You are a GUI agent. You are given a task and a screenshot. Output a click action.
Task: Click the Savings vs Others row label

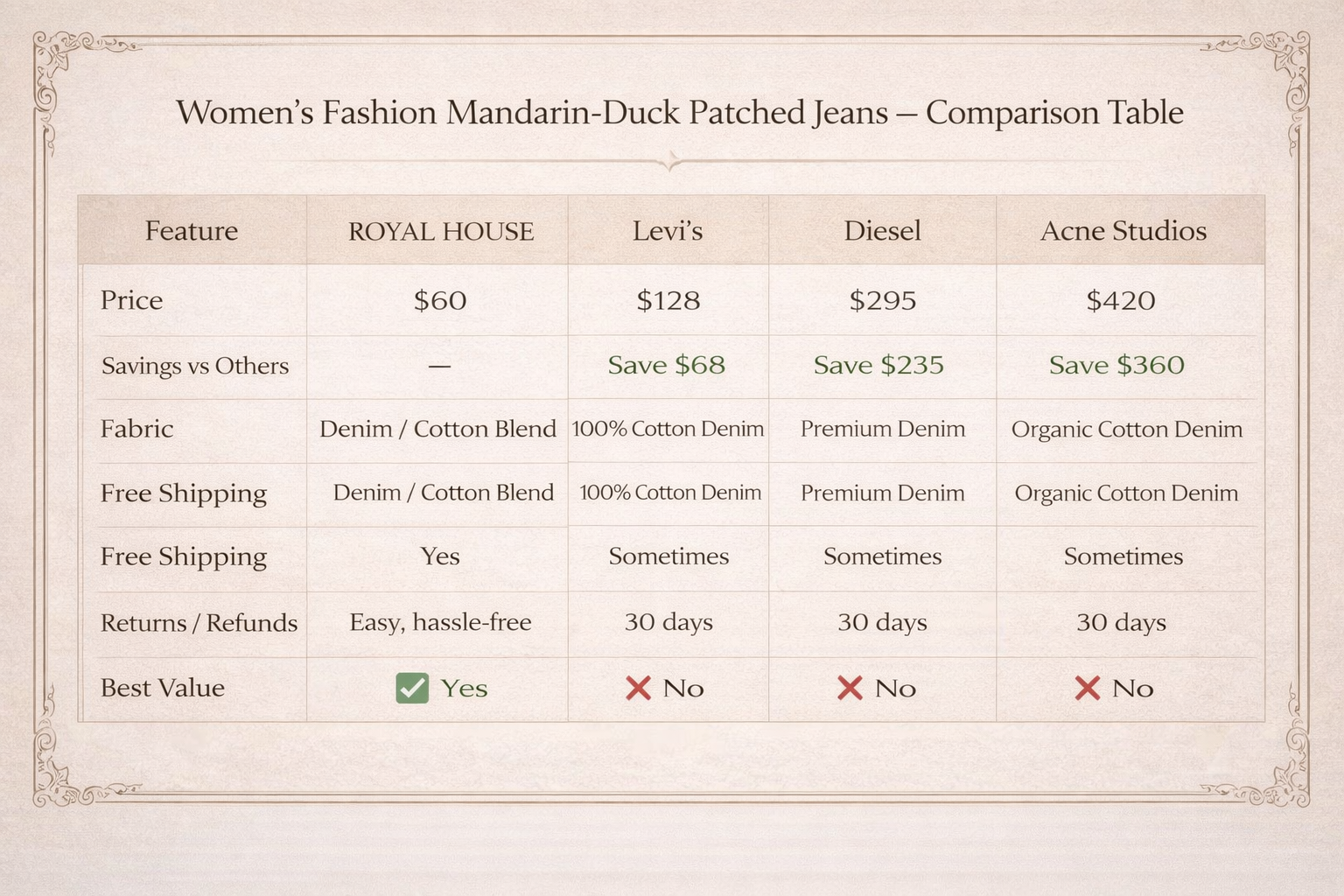[x=195, y=366]
